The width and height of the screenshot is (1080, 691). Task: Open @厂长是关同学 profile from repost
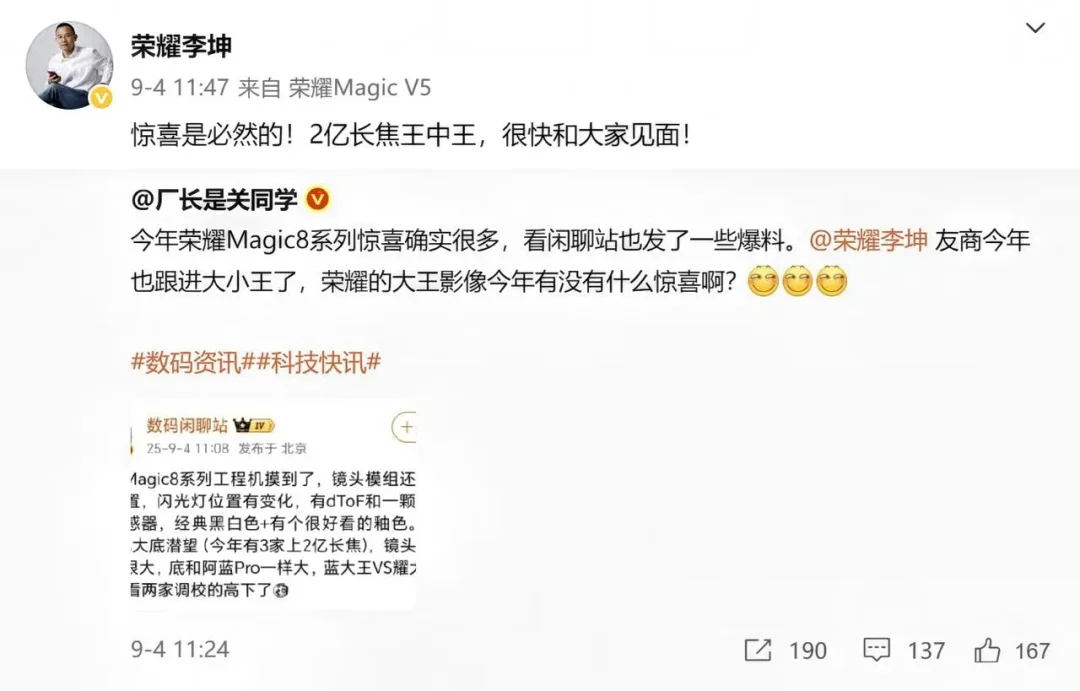click(214, 199)
